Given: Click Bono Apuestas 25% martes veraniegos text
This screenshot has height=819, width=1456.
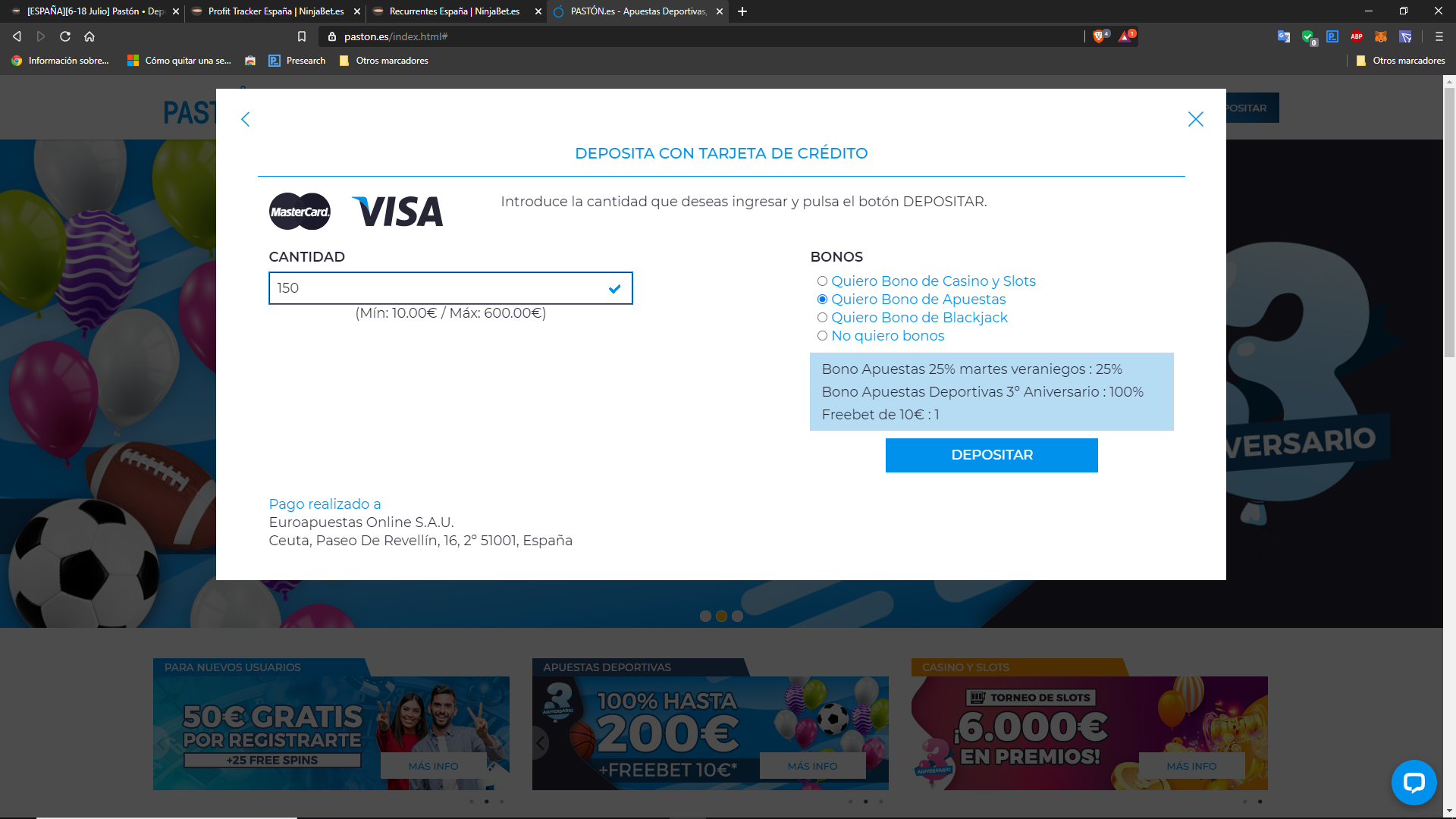Looking at the screenshot, I should pyautogui.click(x=971, y=369).
